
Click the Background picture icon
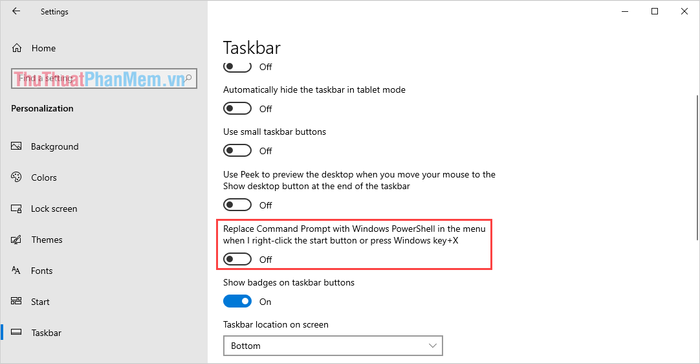pyautogui.click(x=16, y=146)
